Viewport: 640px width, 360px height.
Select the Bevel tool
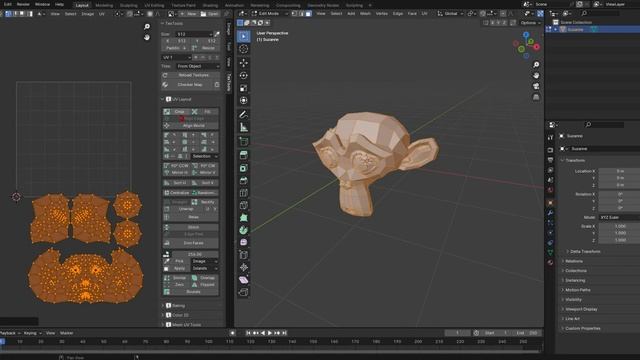click(244, 180)
